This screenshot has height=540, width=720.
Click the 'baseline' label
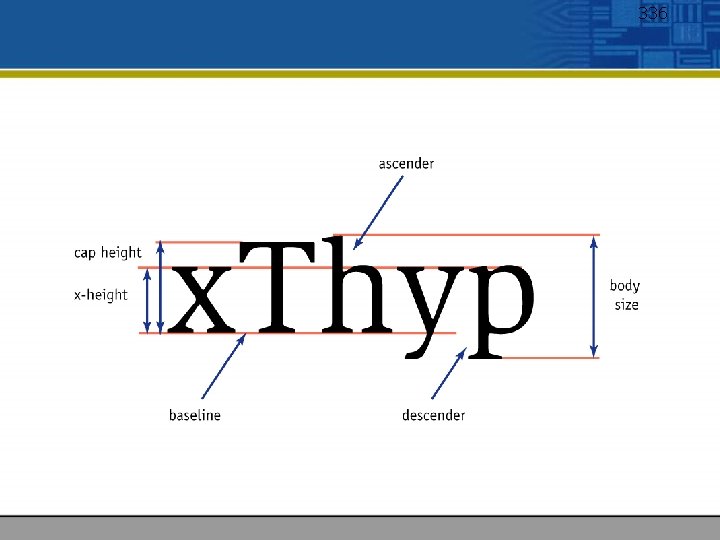tap(195, 415)
